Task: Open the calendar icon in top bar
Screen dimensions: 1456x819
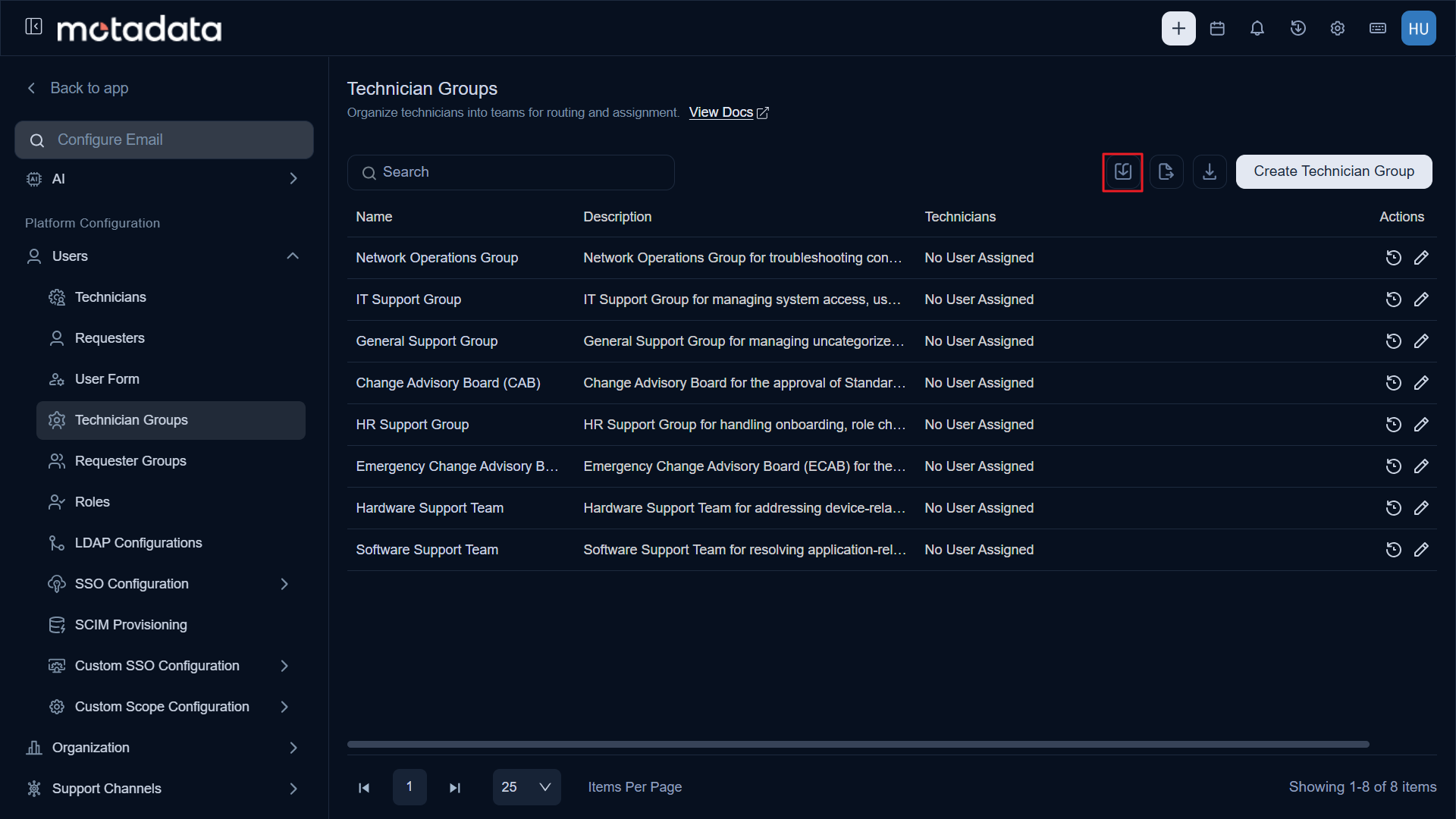Action: click(1217, 29)
